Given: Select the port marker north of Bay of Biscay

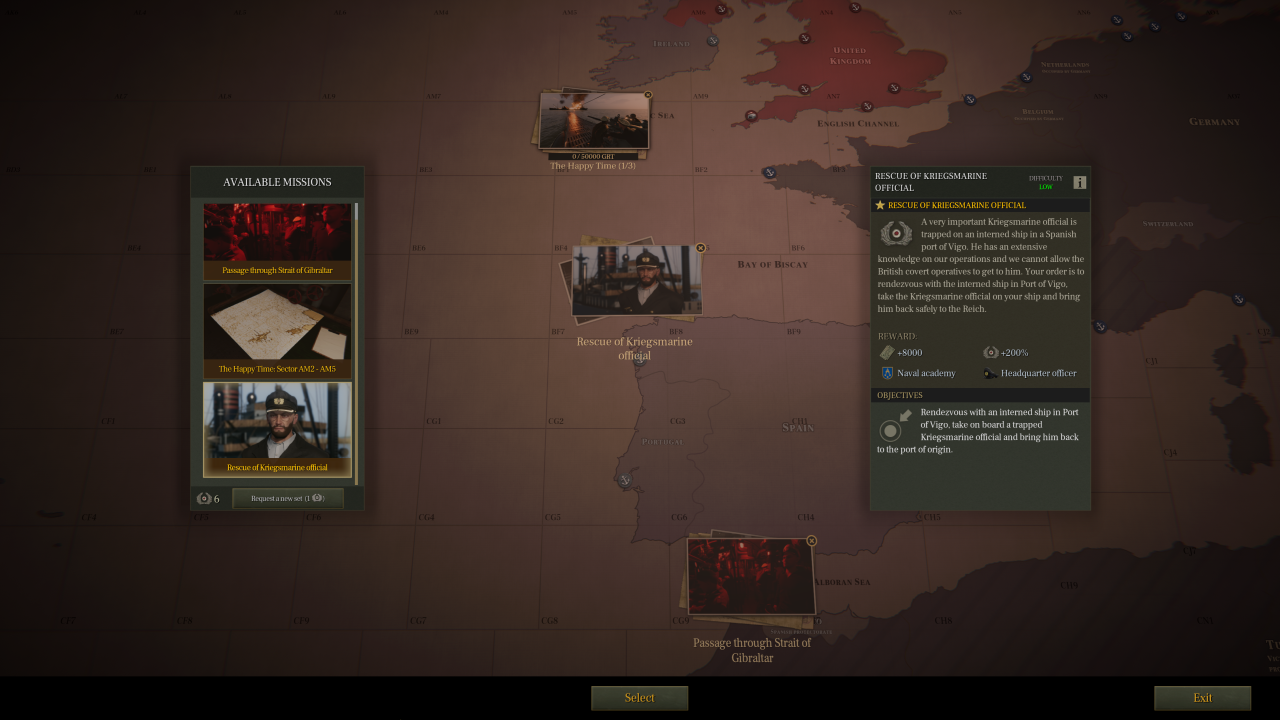Looking at the screenshot, I should tap(769, 172).
